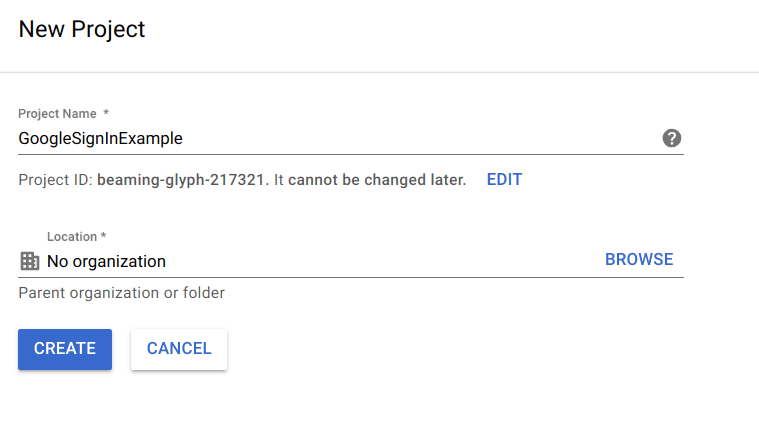
Task: Click the New Project heading
Action: pos(82,30)
